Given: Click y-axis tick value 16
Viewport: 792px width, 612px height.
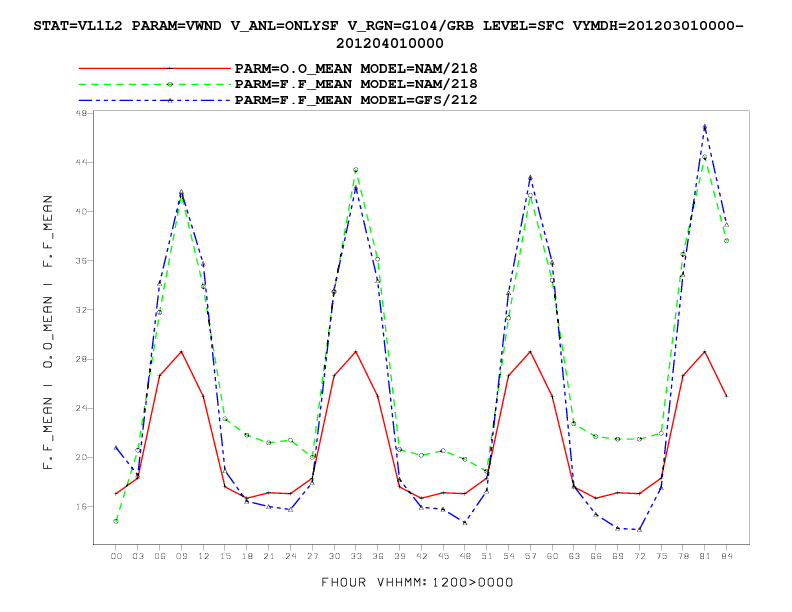Looking at the screenshot, I should (x=82, y=506).
